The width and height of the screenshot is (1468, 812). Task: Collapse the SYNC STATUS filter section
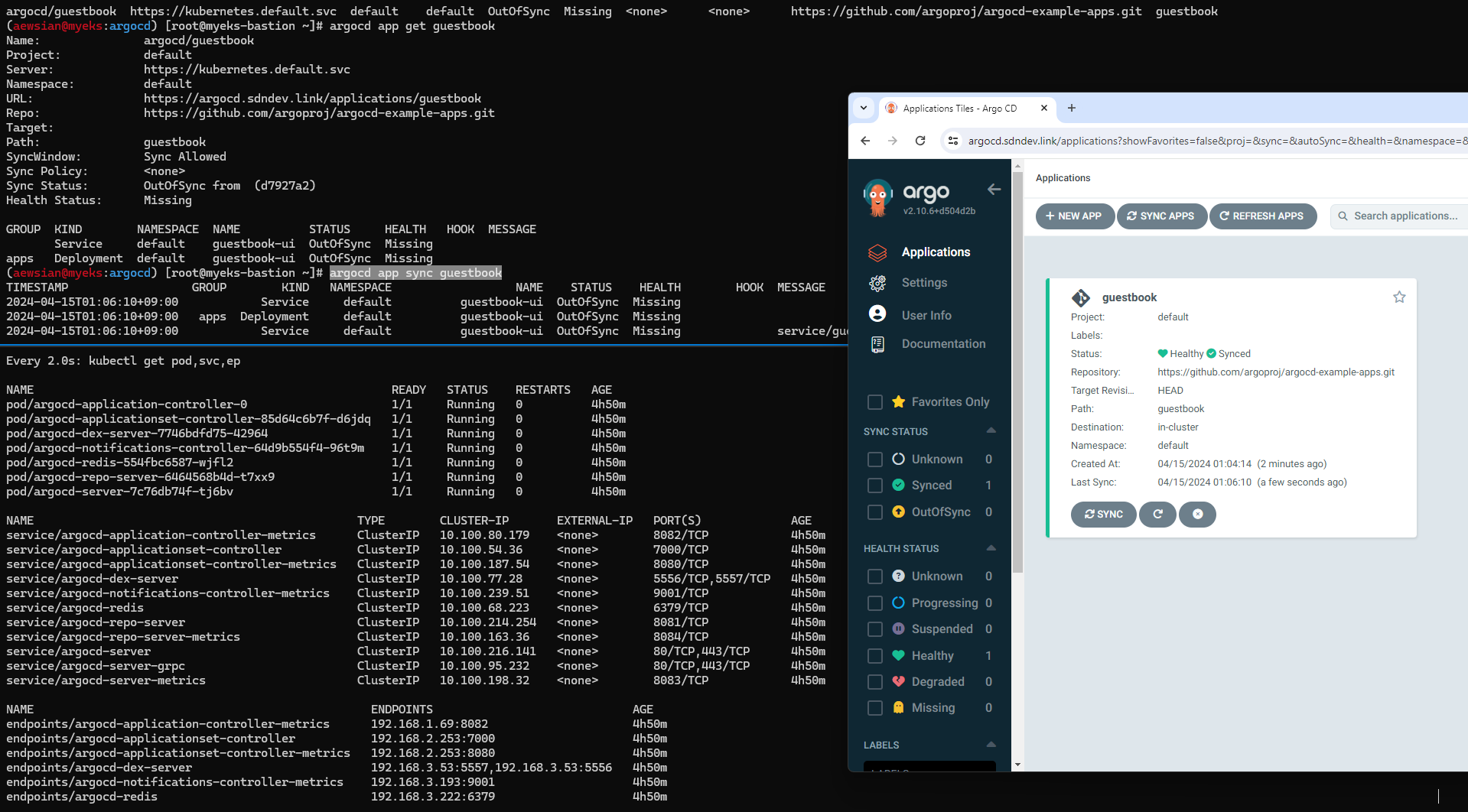coord(991,430)
